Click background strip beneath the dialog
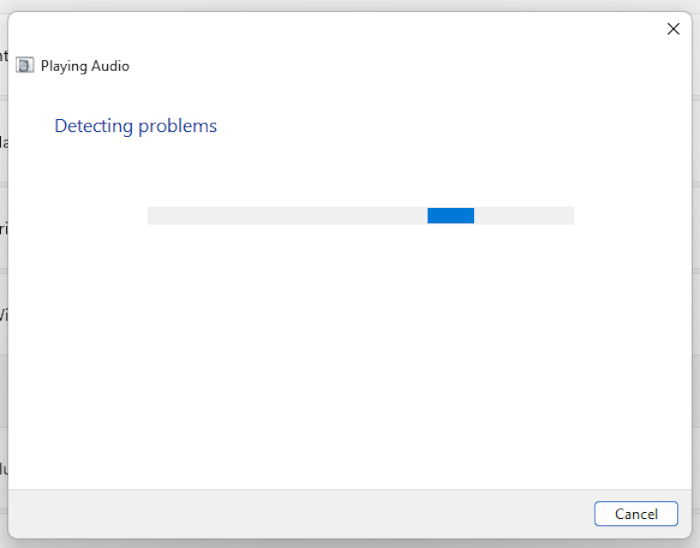This screenshot has width=700, height=548. pyautogui.click(x=350, y=544)
